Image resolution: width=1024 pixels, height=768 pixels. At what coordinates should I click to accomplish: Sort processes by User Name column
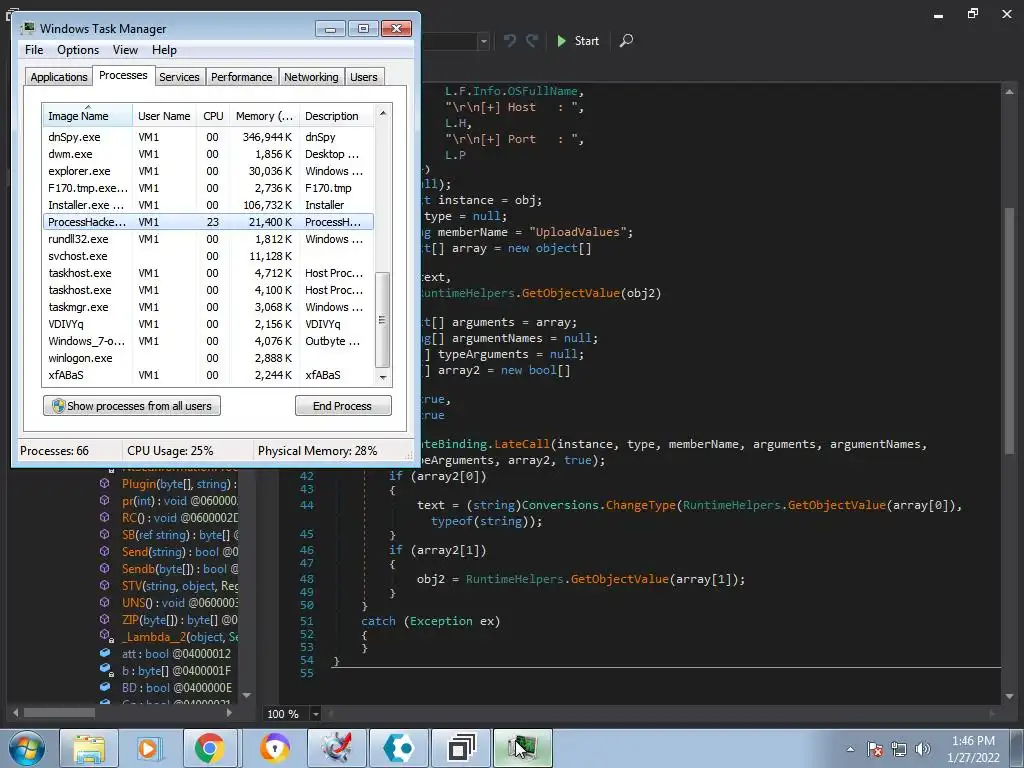pos(165,116)
